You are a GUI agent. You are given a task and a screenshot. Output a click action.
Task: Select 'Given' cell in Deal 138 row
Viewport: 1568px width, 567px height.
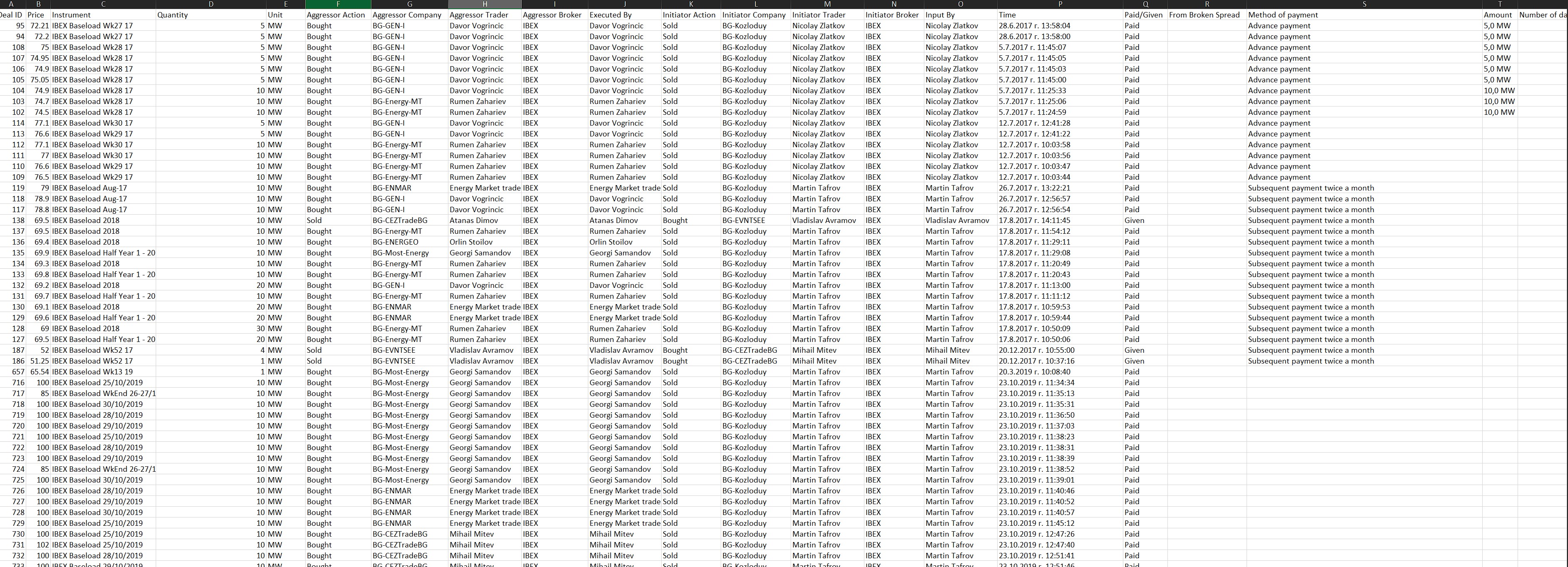(x=1145, y=220)
